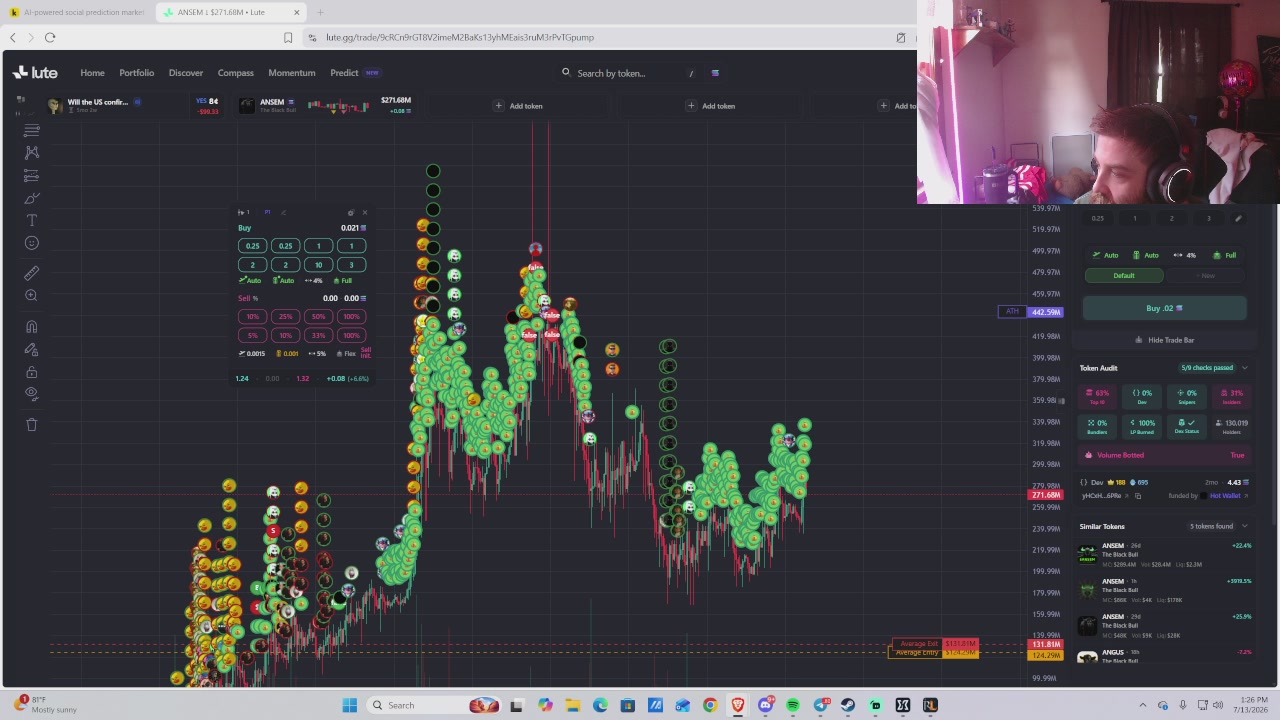Switch to the Predict section
1280x720 pixels.
[344, 73]
